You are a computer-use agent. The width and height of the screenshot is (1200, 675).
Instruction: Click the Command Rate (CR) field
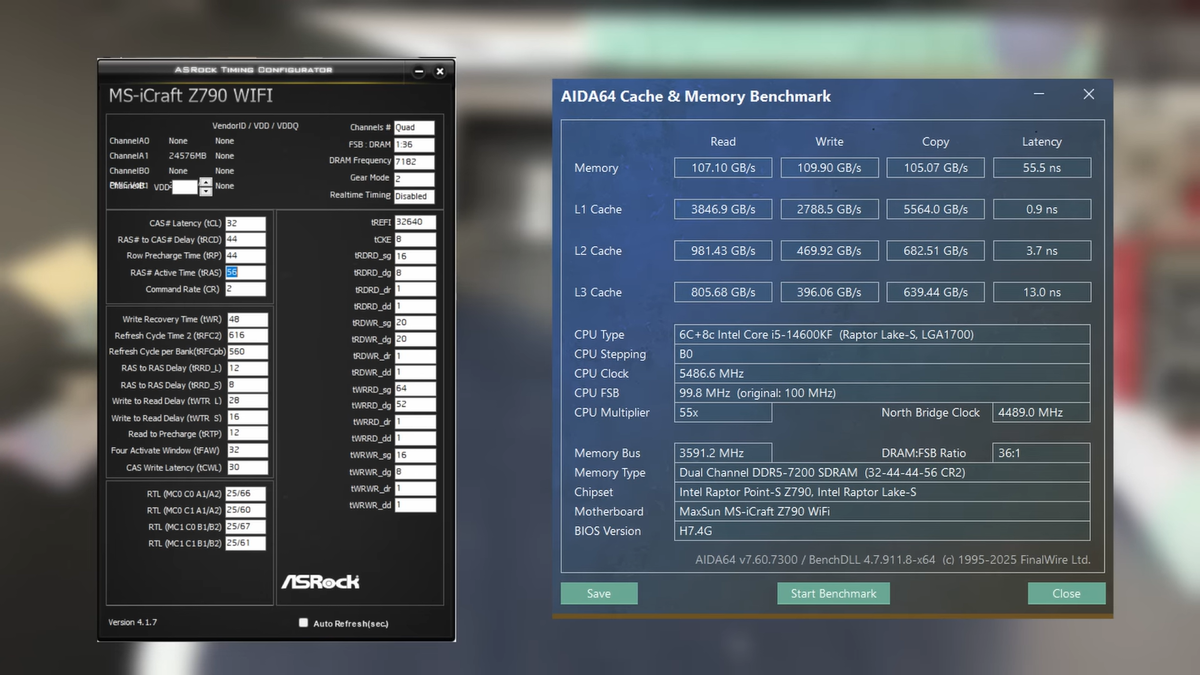(x=246, y=289)
